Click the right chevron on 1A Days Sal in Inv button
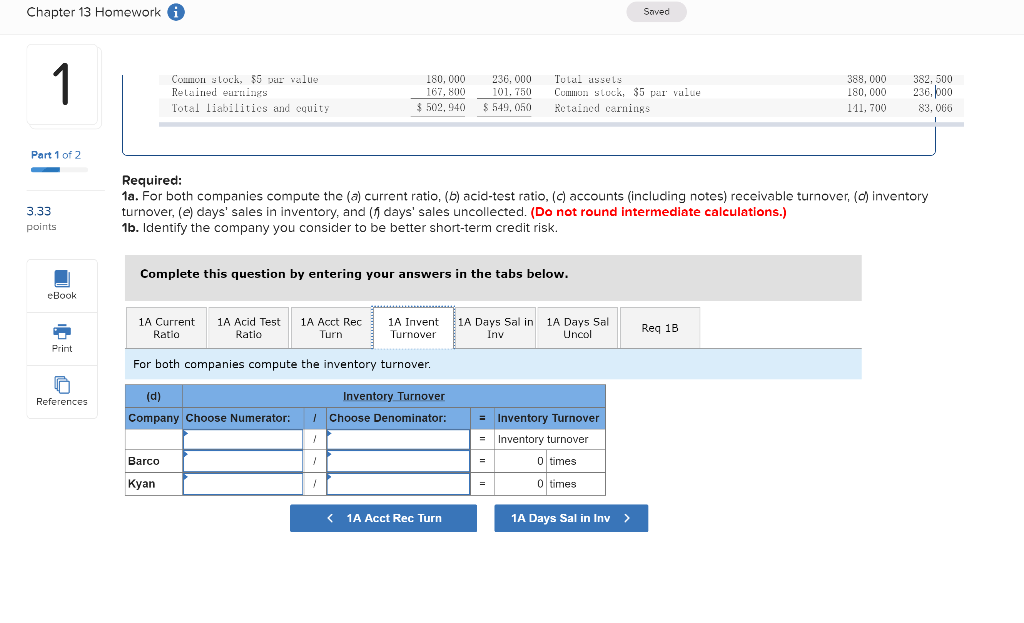 627,518
